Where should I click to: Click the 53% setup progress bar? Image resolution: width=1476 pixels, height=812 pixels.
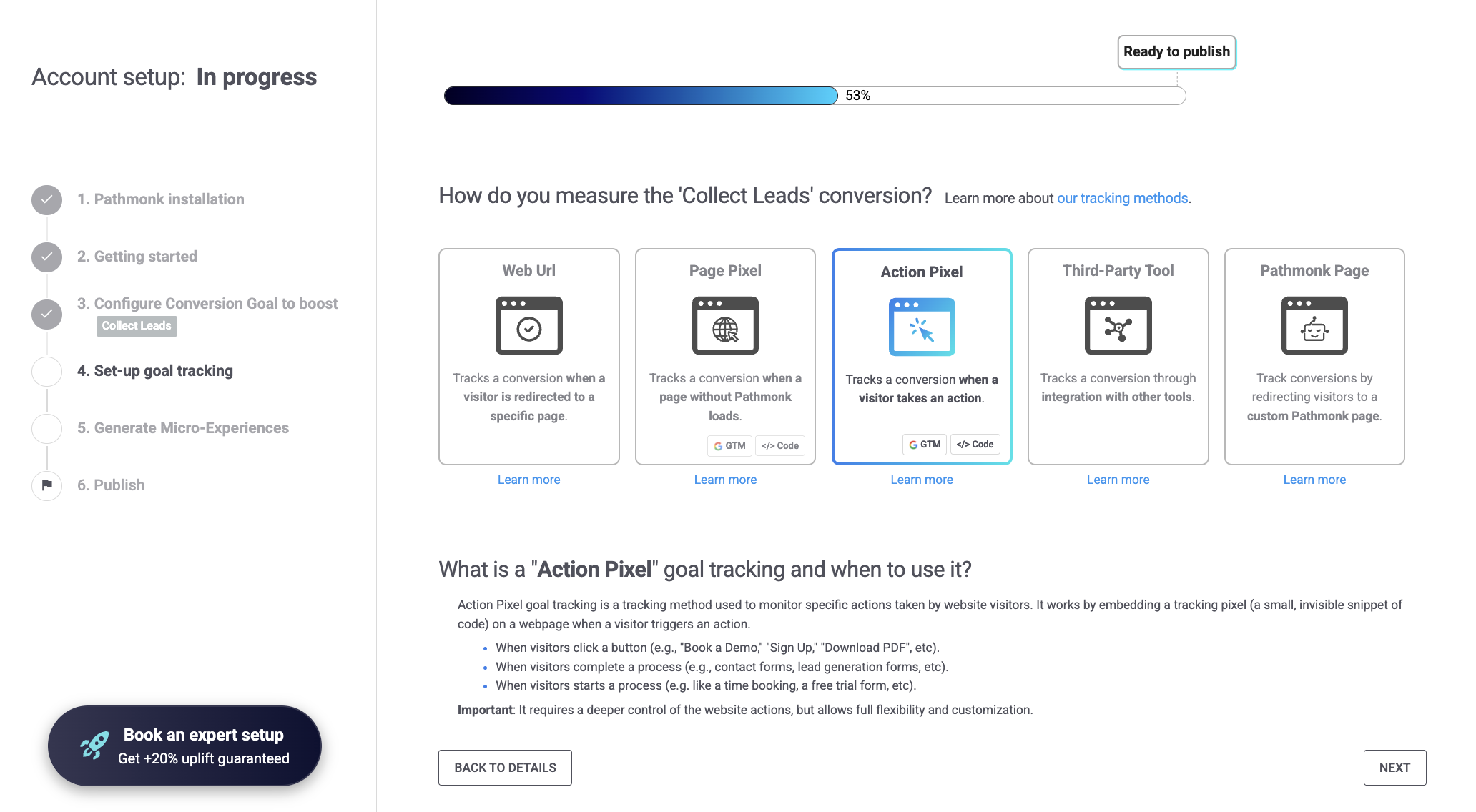coord(815,96)
